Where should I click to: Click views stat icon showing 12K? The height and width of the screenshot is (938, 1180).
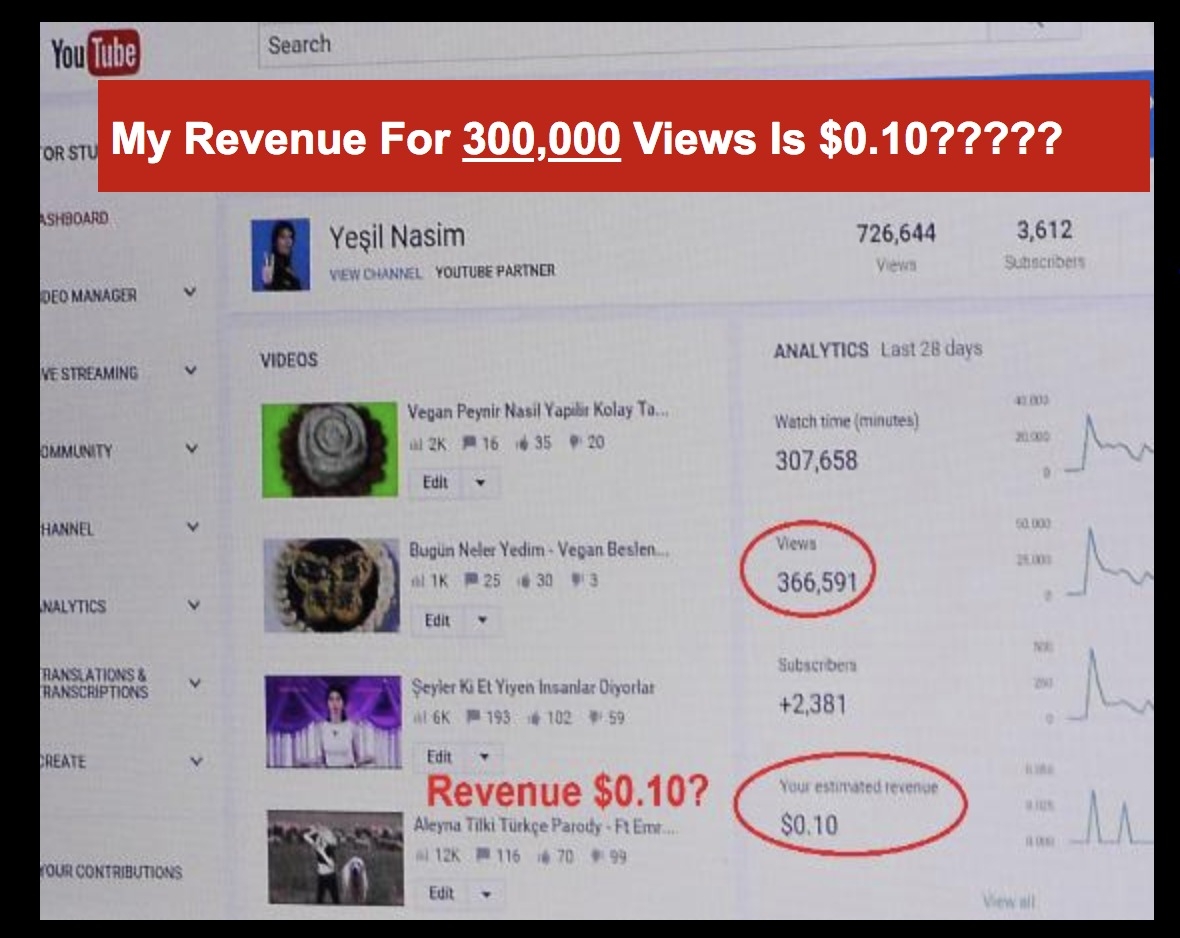pyautogui.click(x=423, y=857)
